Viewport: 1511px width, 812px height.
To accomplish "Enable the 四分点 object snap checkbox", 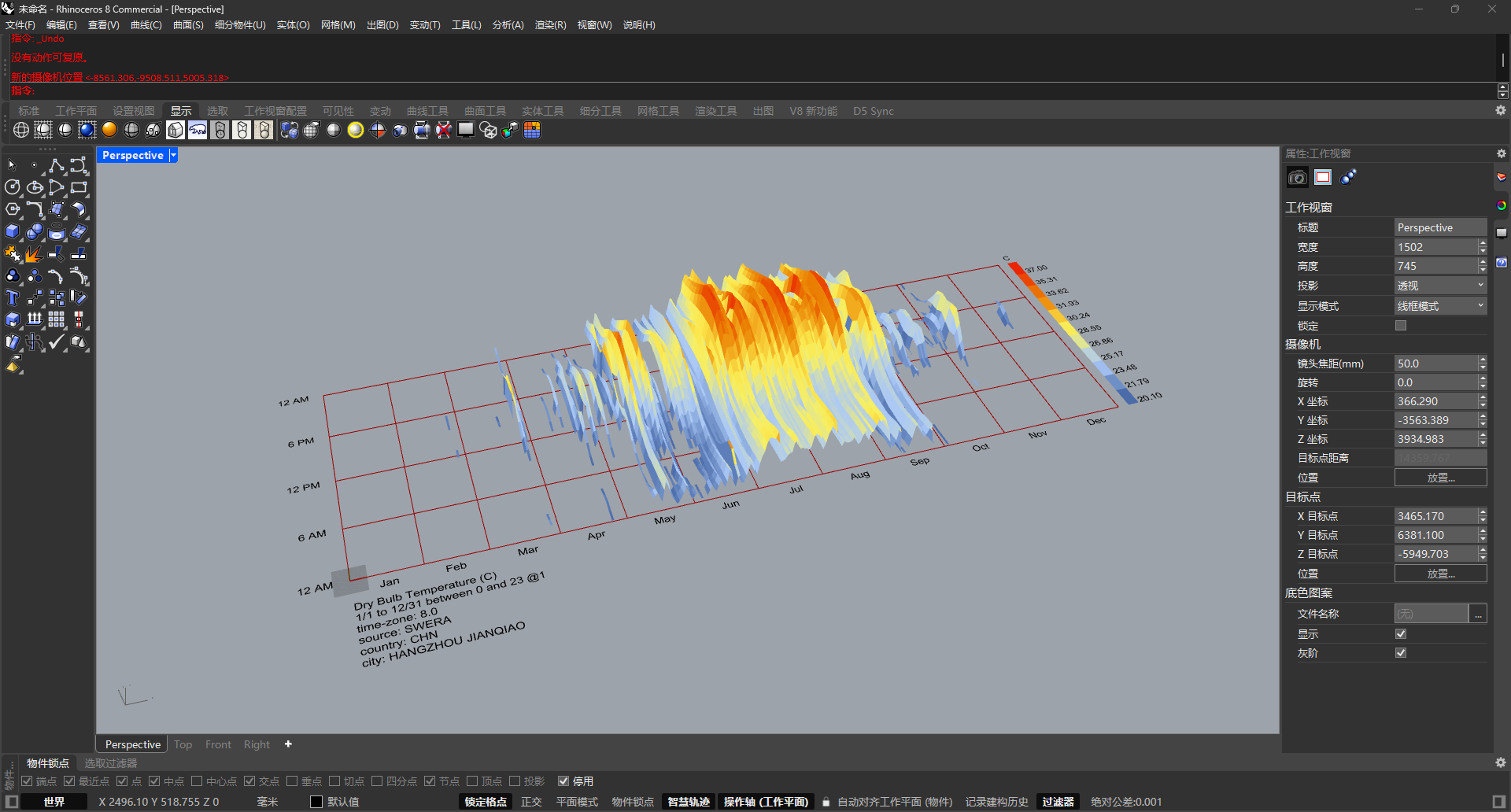I will (377, 781).
